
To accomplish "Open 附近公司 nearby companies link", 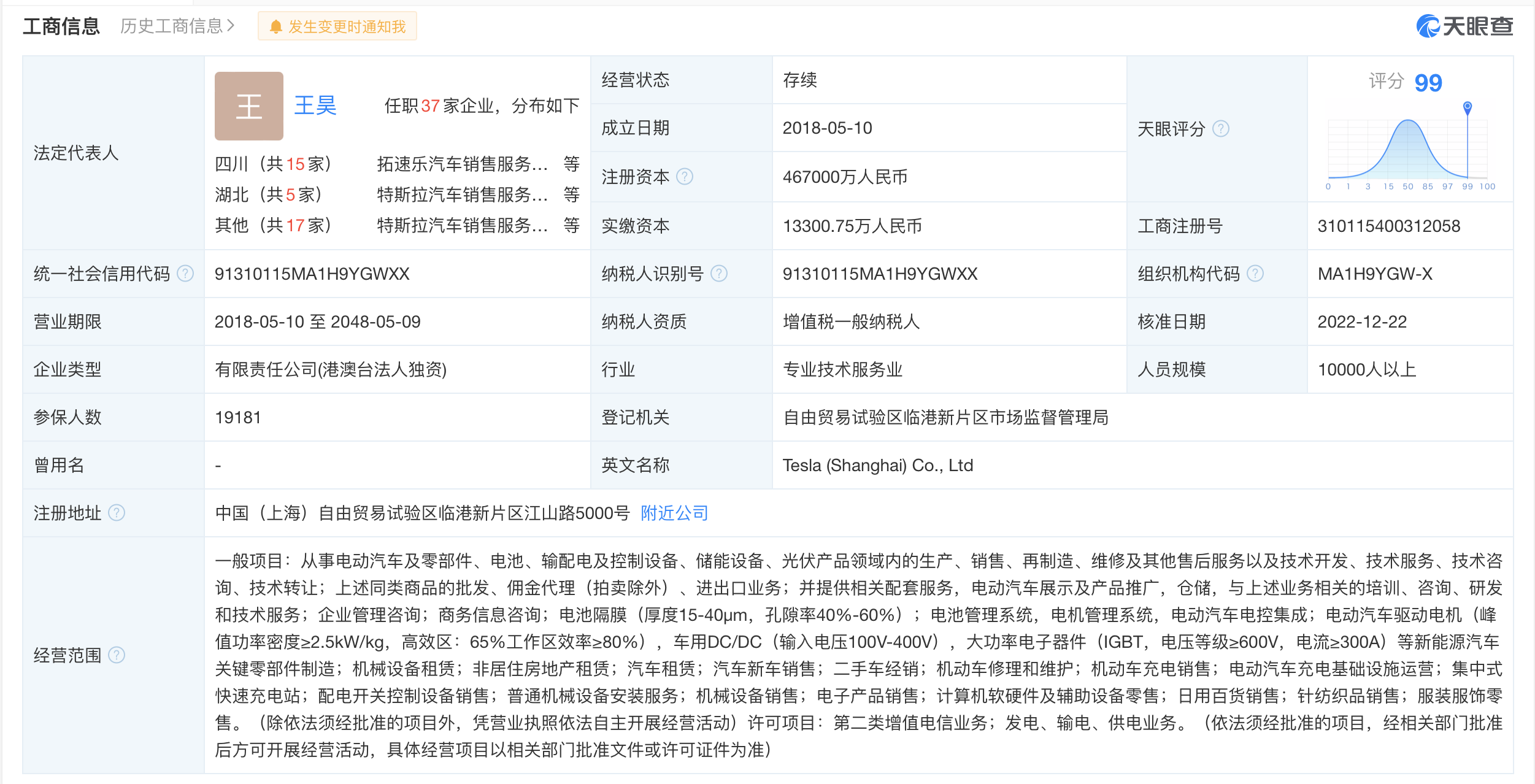I will tap(674, 513).
